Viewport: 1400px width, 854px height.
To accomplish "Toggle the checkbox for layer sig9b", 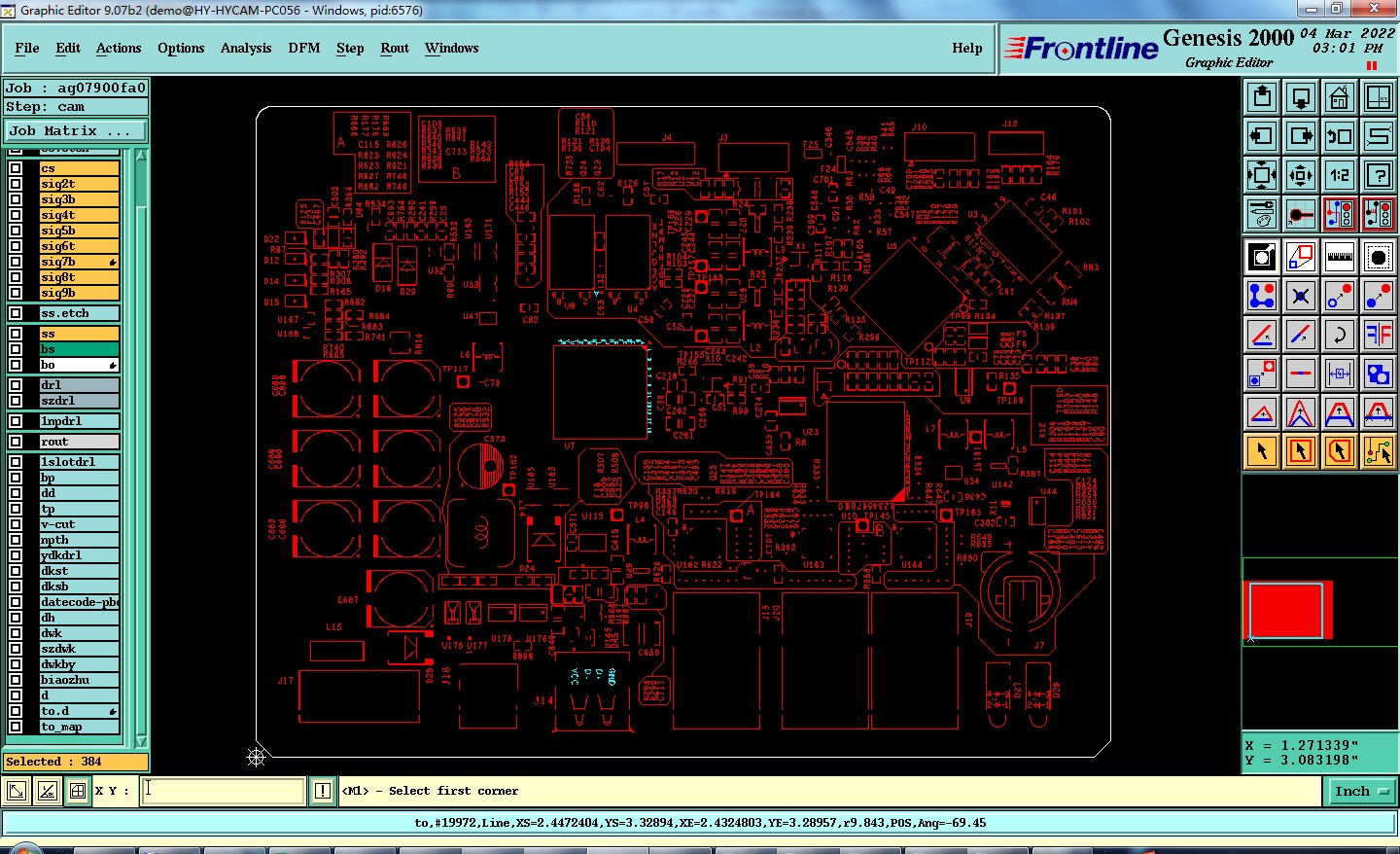I will [16, 293].
